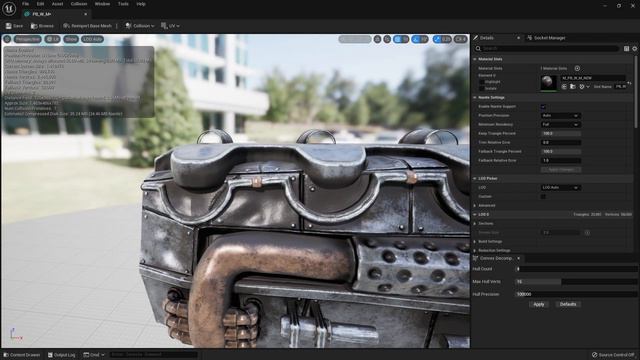The image size is (640, 360).
Task: Open the viewport Show menu
Action: 71,39
